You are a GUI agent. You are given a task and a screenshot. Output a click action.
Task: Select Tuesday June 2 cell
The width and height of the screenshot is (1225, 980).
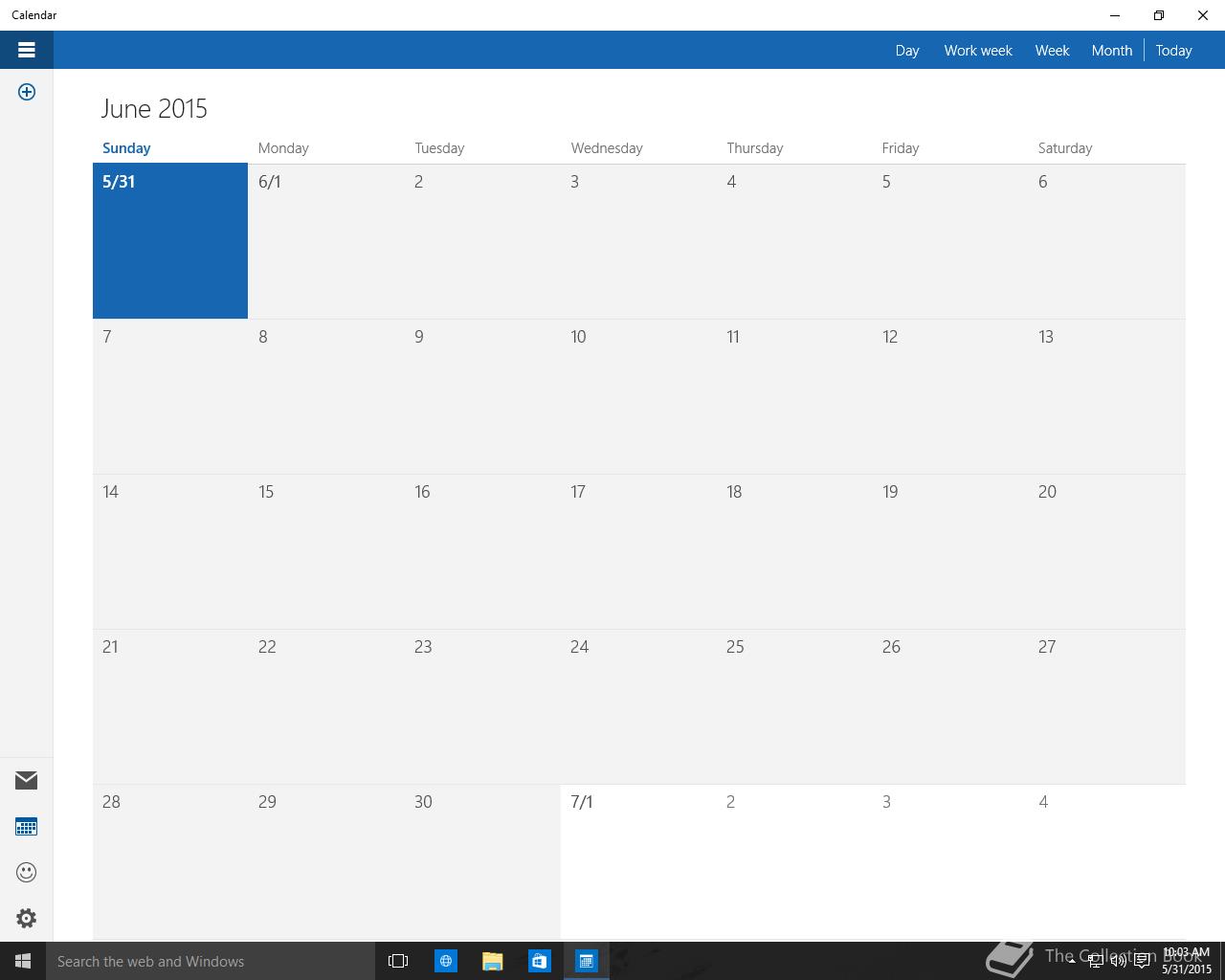coord(482,240)
